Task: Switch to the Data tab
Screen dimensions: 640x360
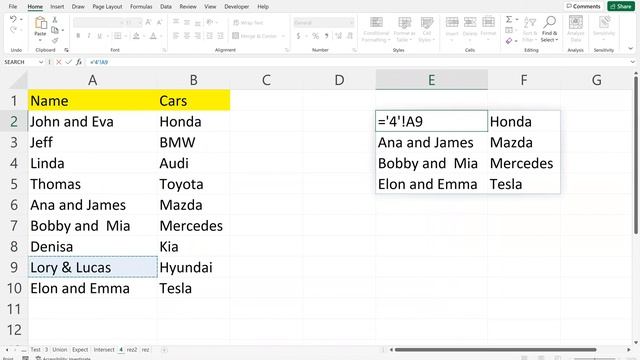Action: 166,7
